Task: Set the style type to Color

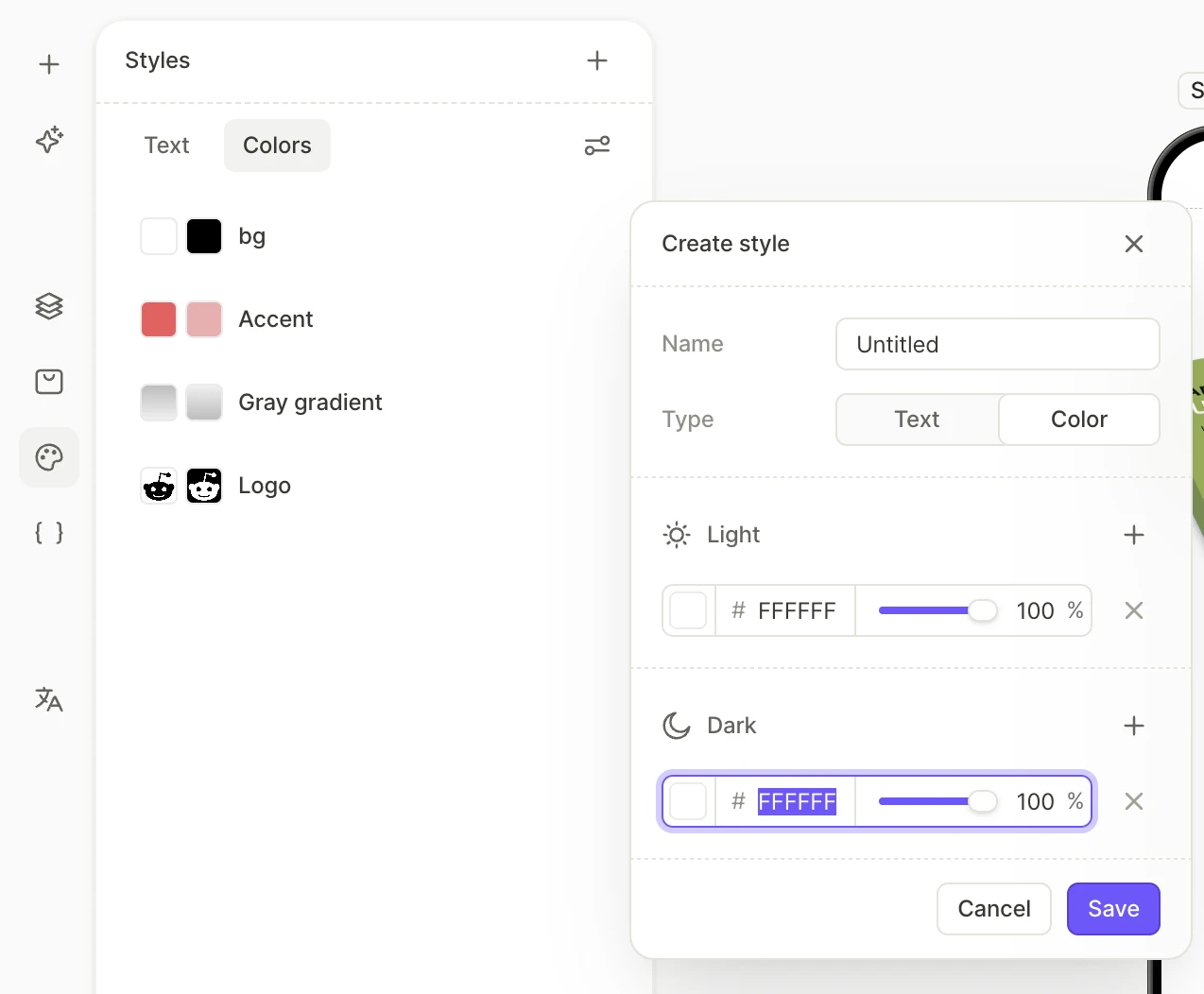Action: (1079, 420)
